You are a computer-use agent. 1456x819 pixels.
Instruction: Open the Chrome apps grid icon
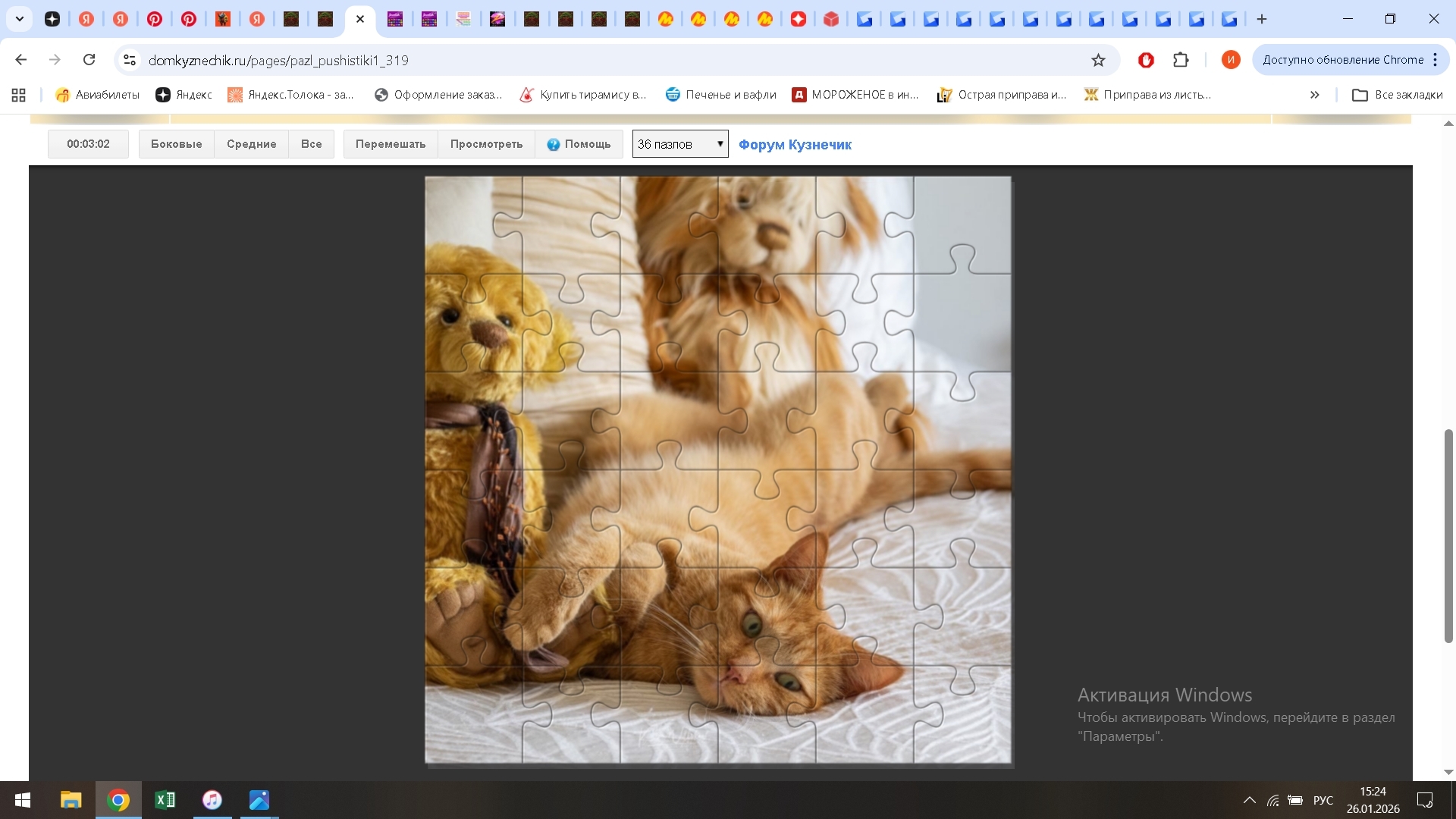tap(19, 95)
